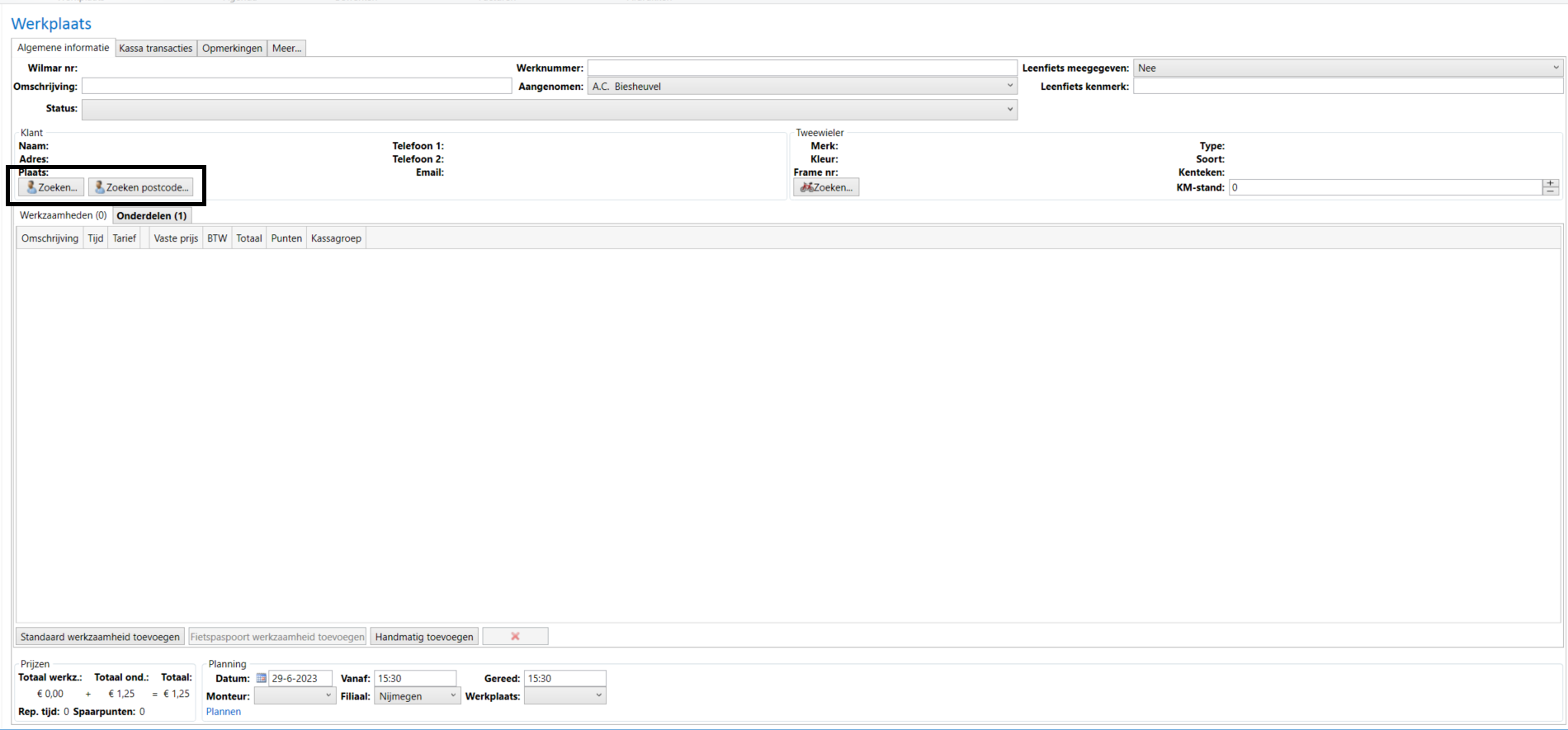The height and width of the screenshot is (730, 1568).
Task: Click the bicycle Zoeken button under Tweewieler
Action: [x=826, y=187]
